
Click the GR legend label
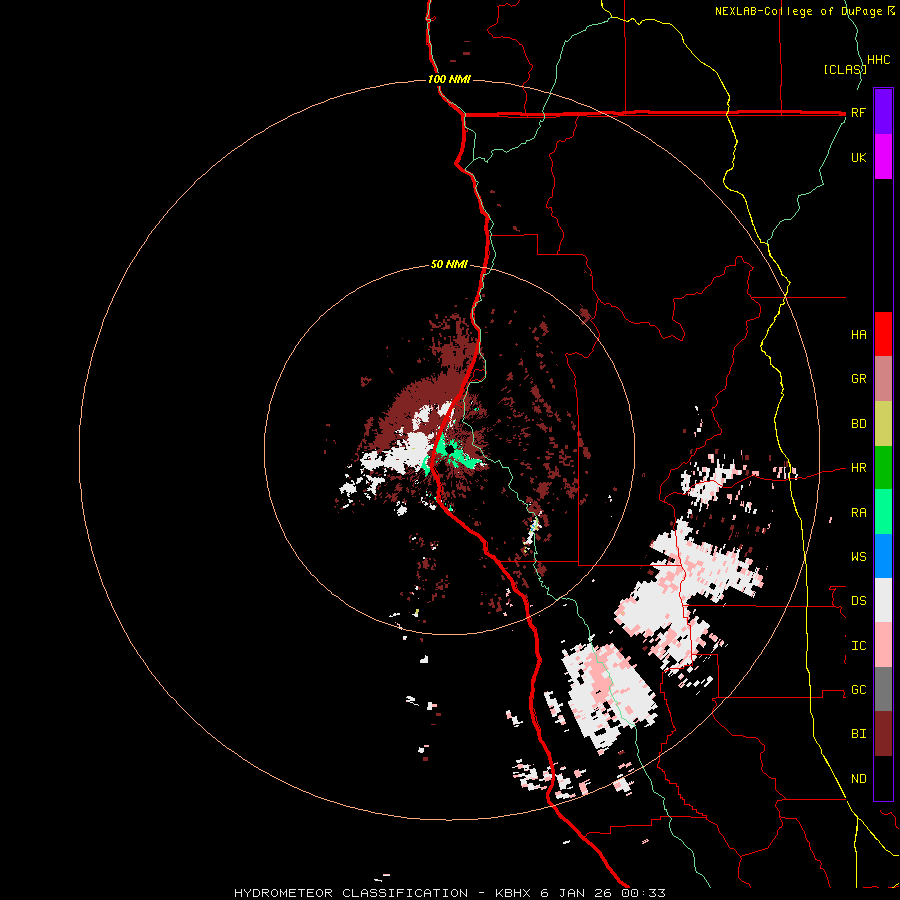pyautogui.click(x=858, y=379)
